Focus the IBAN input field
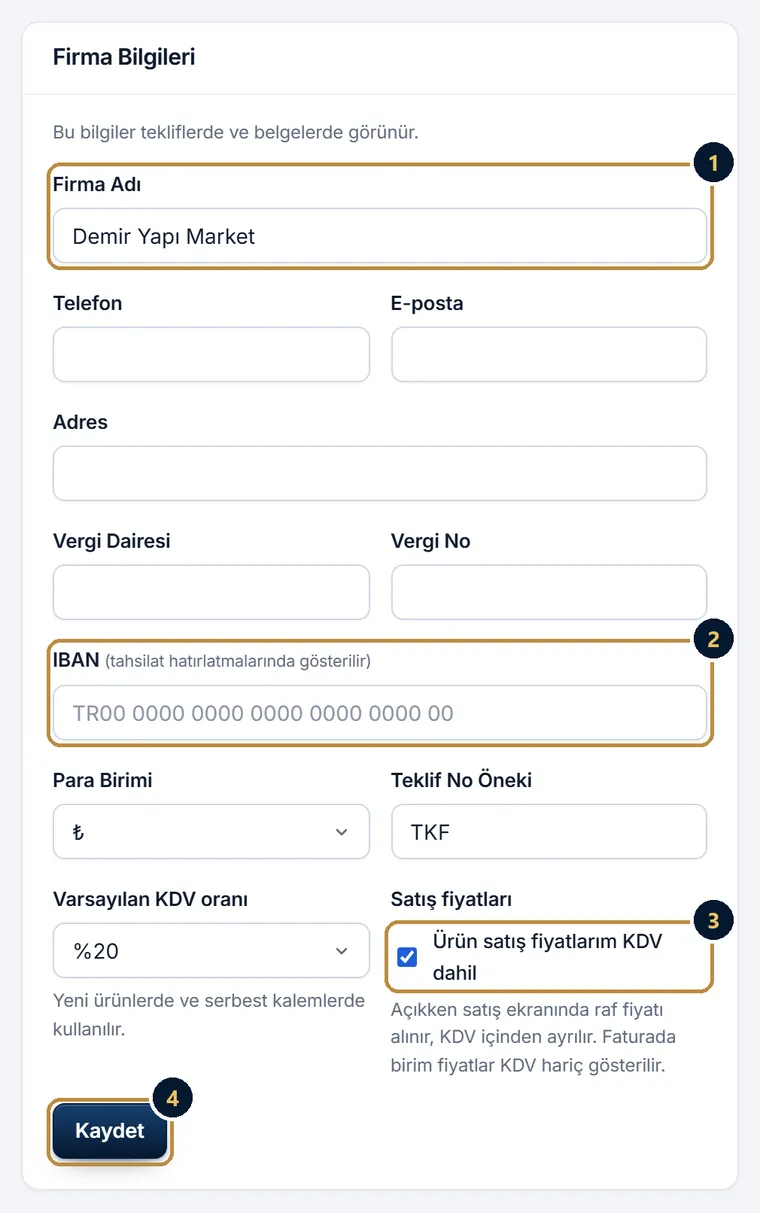760x1213 pixels. pos(380,713)
